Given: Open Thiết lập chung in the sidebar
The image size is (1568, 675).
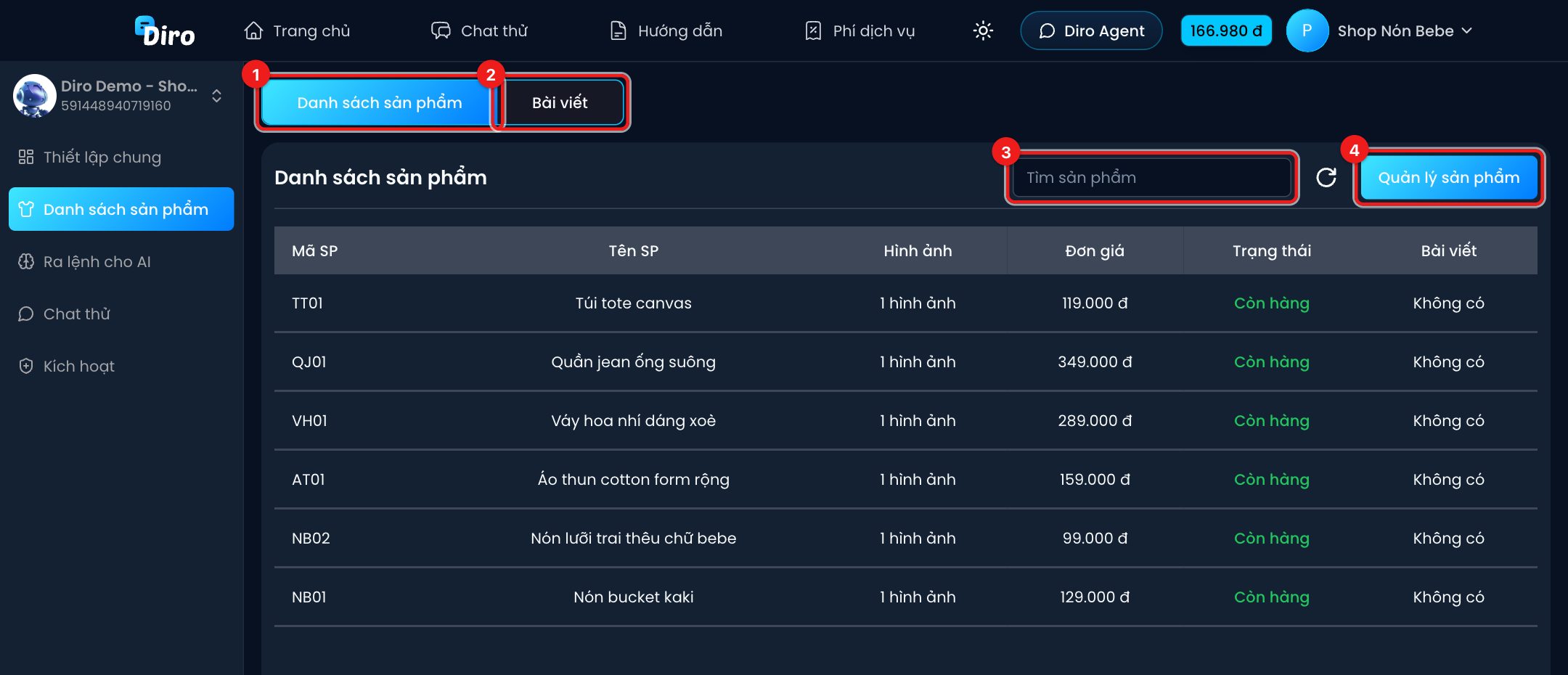Looking at the screenshot, I should tap(121, 157).
